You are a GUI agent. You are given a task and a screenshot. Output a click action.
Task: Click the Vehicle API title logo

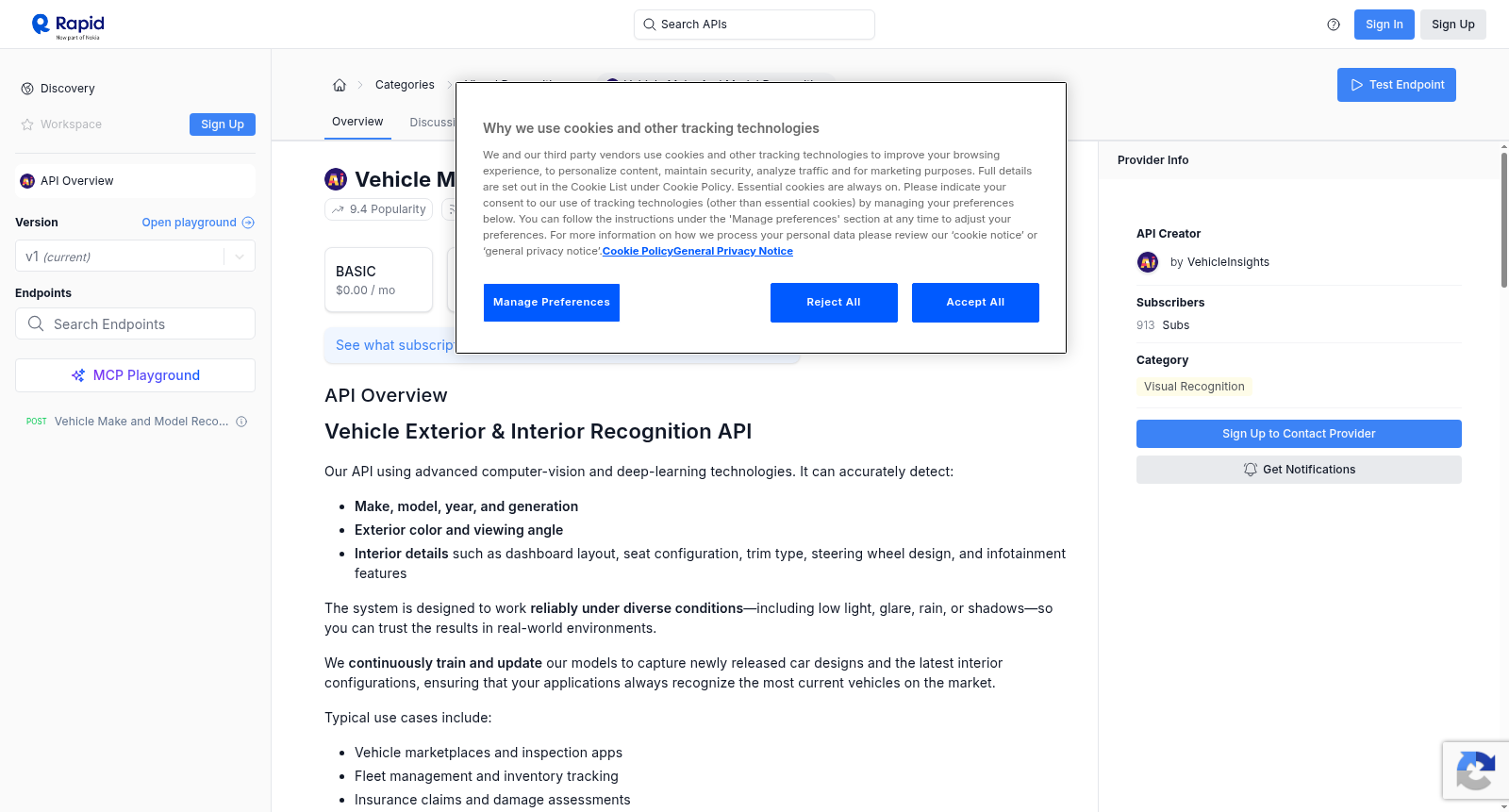336,179
